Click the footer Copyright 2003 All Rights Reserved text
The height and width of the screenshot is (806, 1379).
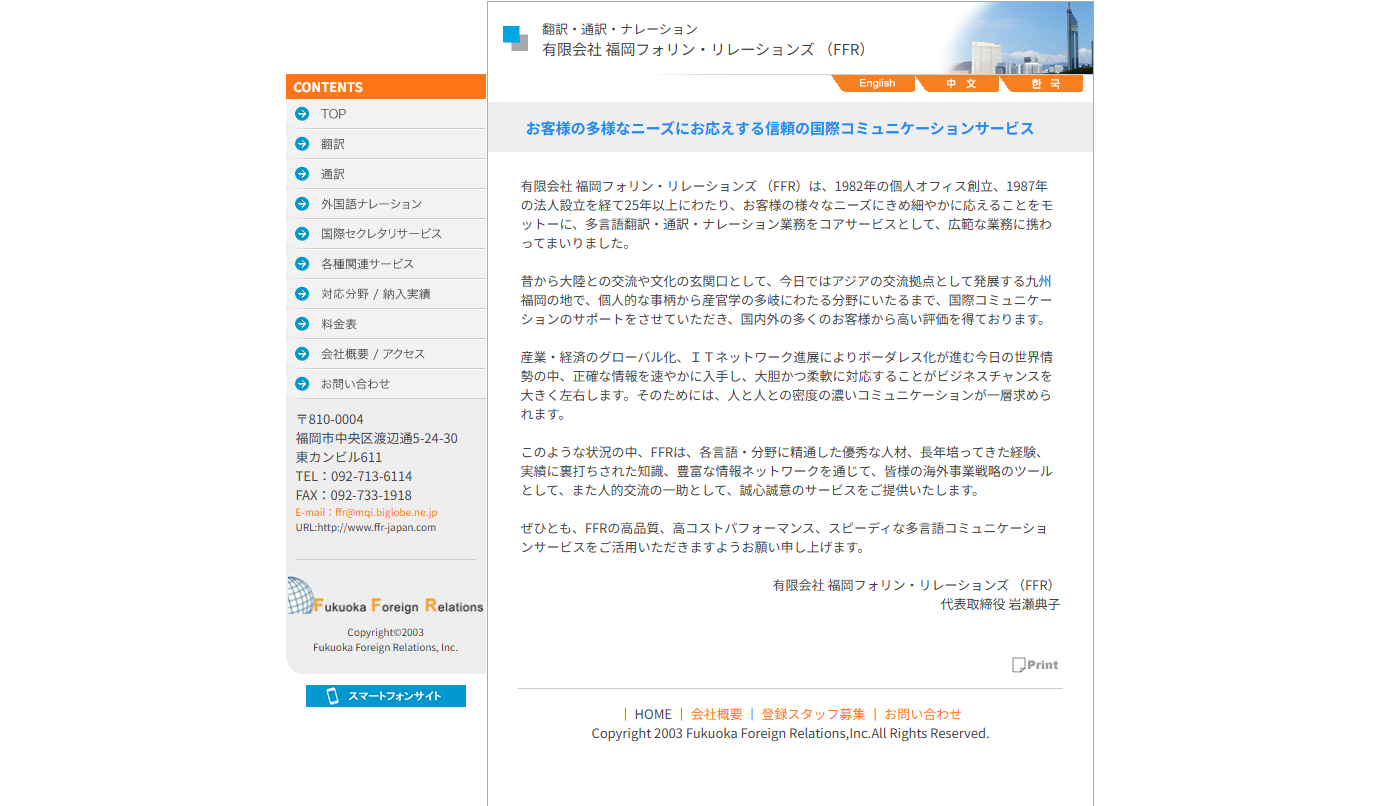[x=790, y=733]
